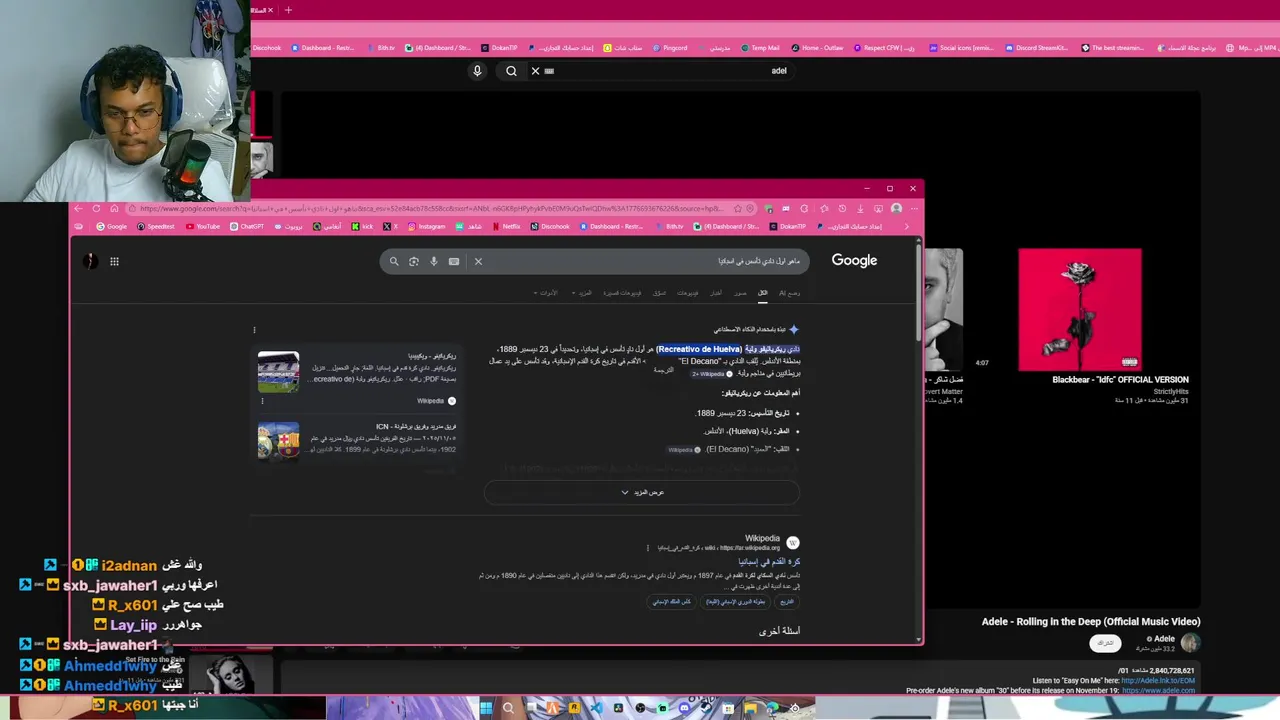Open the ICN Real Madrid Barcelona source card

coord(357,440)
